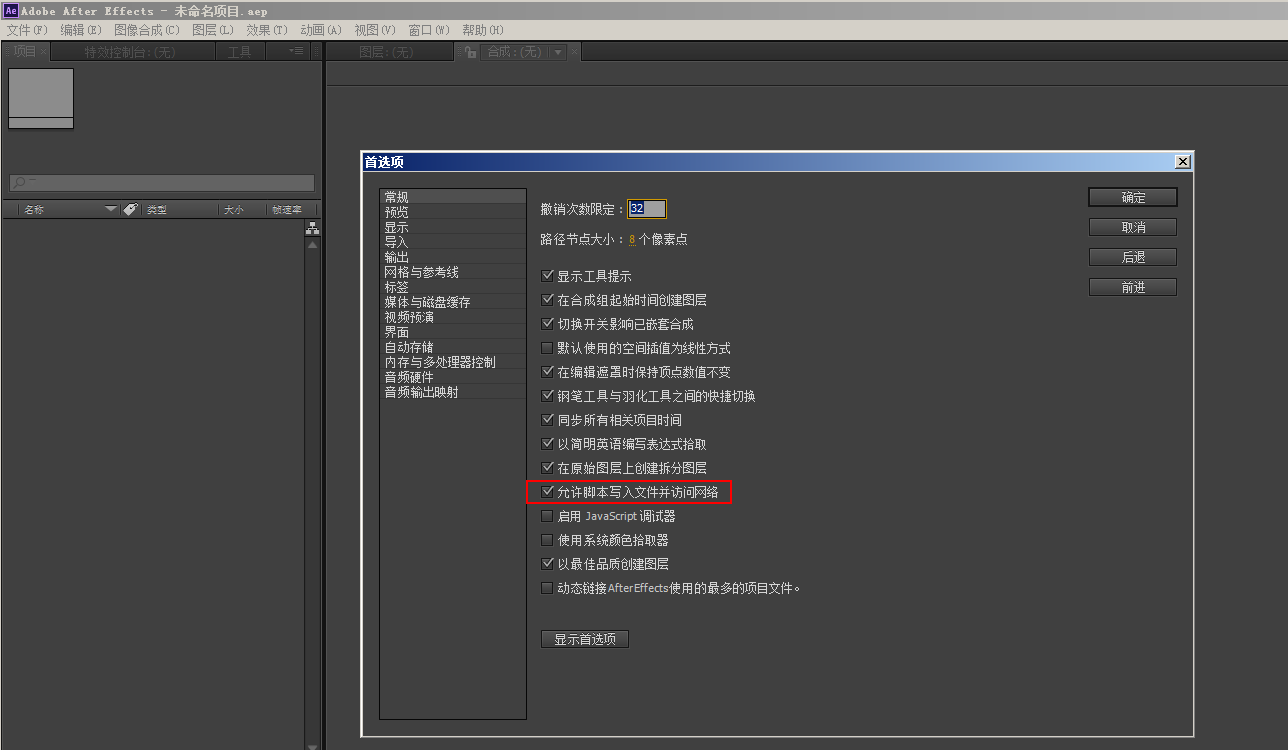The image size is (1288, 750).
Task: Uncheck 显示工具提示 checkbox
Action: (x=547, y=276)
